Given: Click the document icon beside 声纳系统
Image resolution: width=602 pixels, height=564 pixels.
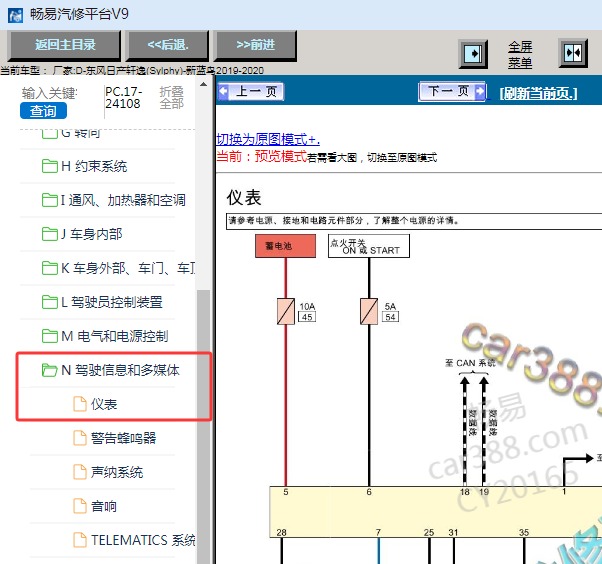Looking at the screenshot, I should [80, 472].
